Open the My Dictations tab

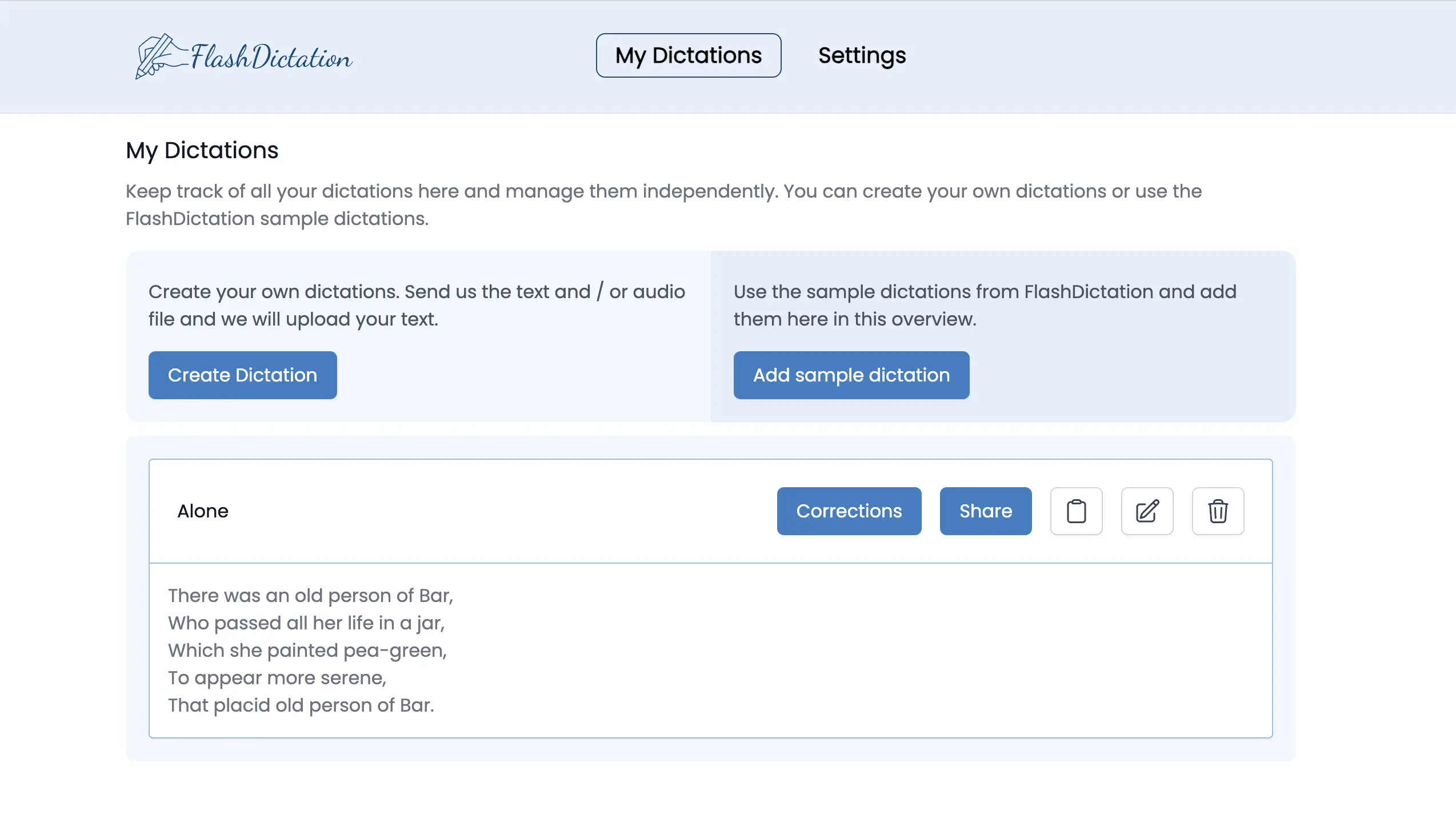[x=689, y=55]
